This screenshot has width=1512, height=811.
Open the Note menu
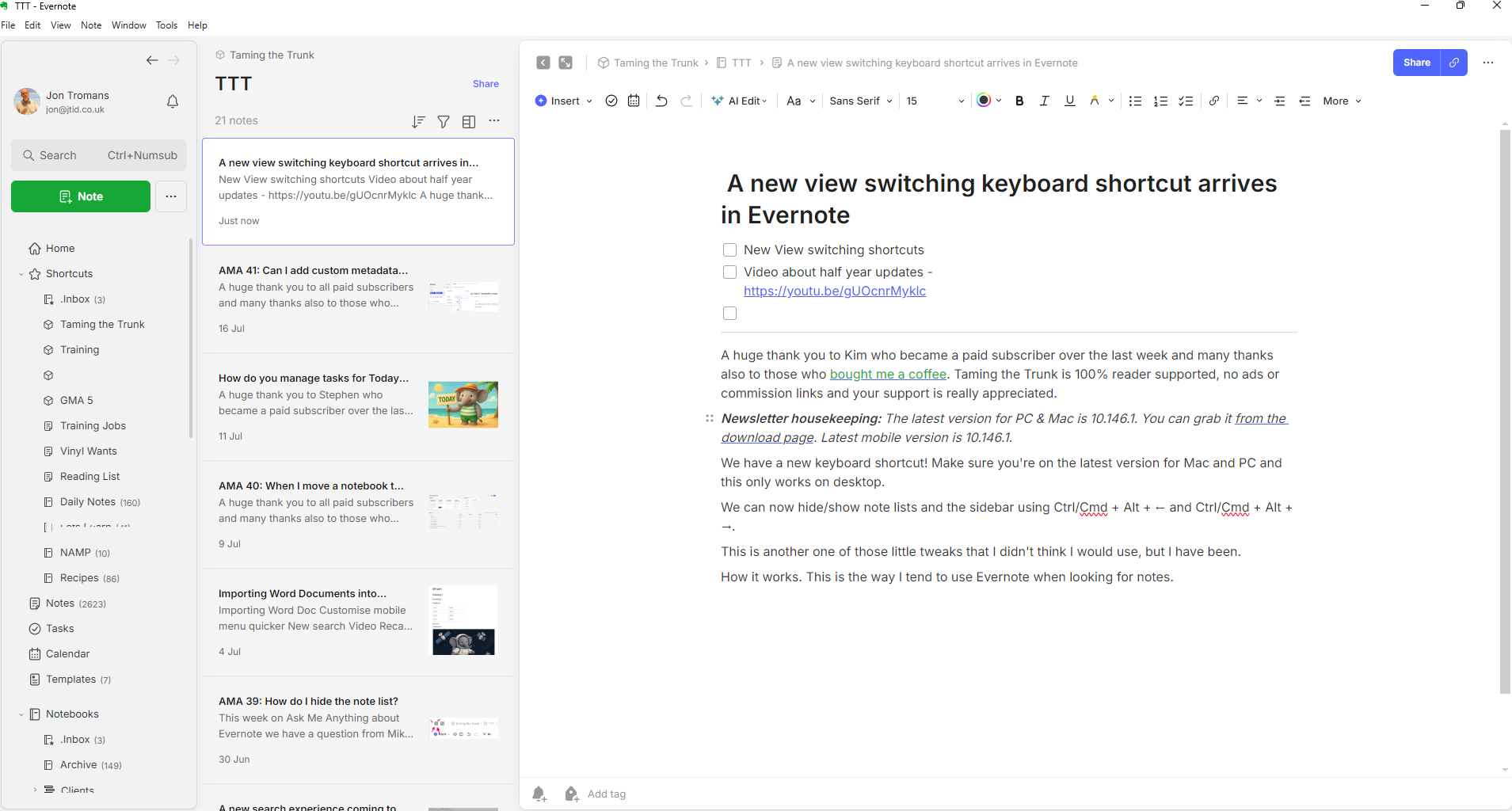(x=91, y=25)
